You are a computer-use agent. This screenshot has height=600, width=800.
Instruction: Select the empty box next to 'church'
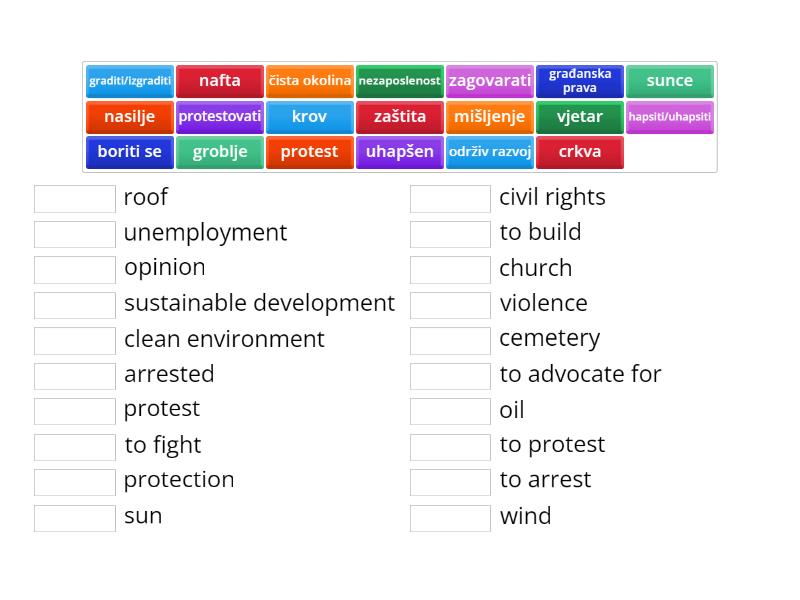(450, 269)
